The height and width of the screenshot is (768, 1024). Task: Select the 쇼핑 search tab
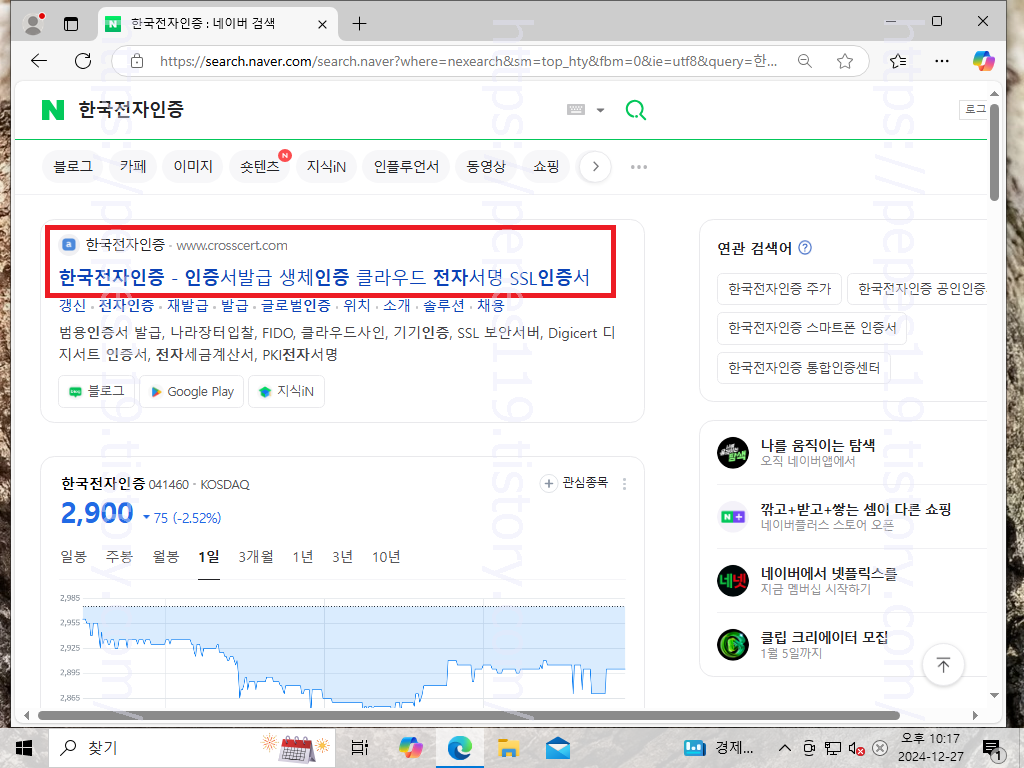click(x=546, y=167)
